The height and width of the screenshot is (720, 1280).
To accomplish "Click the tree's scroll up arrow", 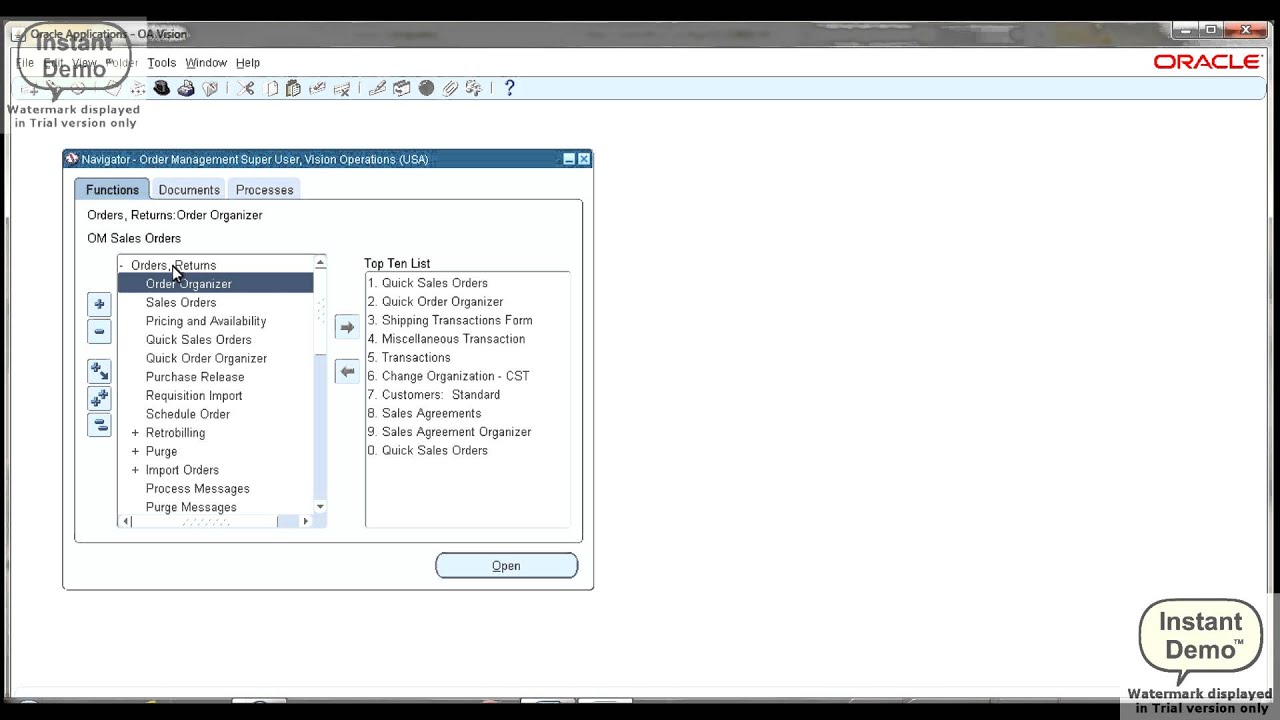I will (x=320, y=263).
